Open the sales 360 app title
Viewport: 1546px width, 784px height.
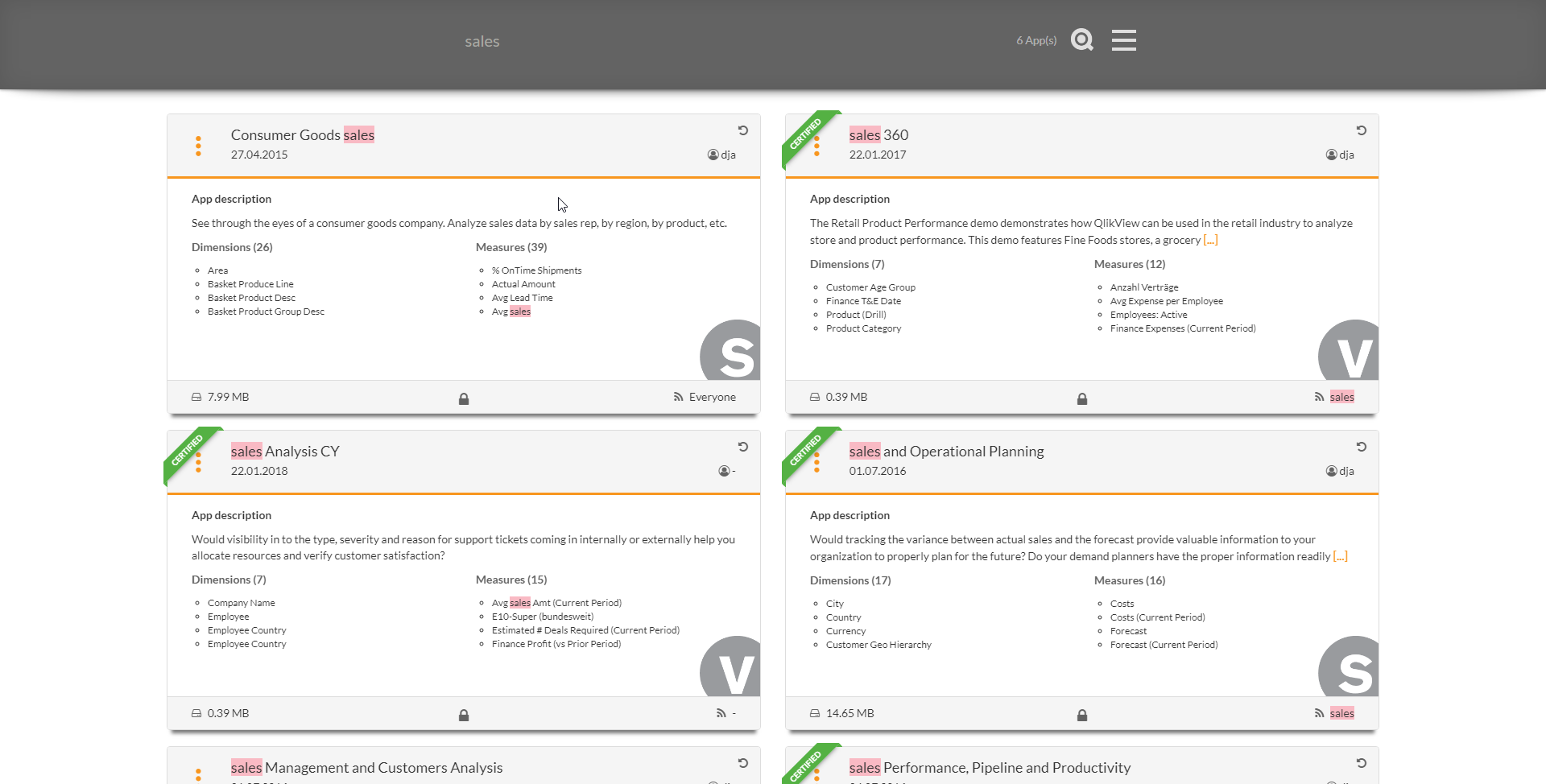878,135
